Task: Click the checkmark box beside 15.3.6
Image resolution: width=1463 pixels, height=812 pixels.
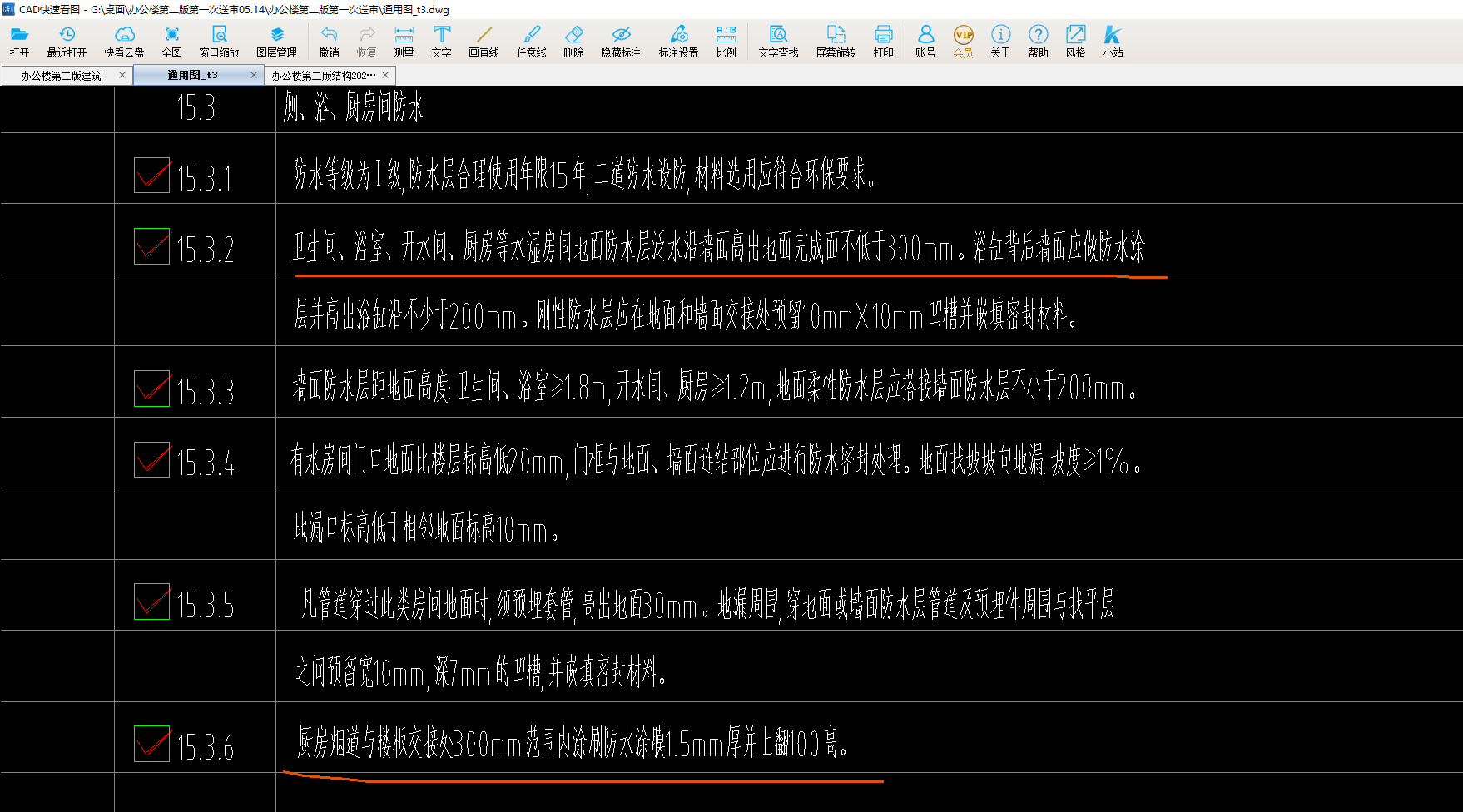Action: [x=151, y=744]
